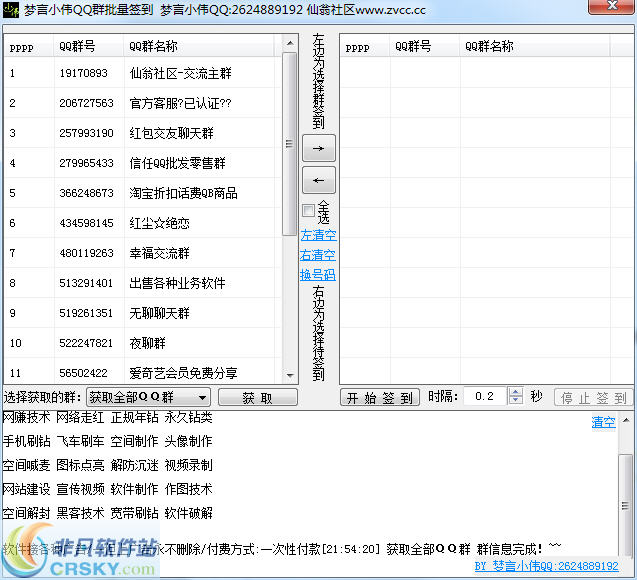
Task: Click left list PPPP column header
Action: [x=29, y=46]
